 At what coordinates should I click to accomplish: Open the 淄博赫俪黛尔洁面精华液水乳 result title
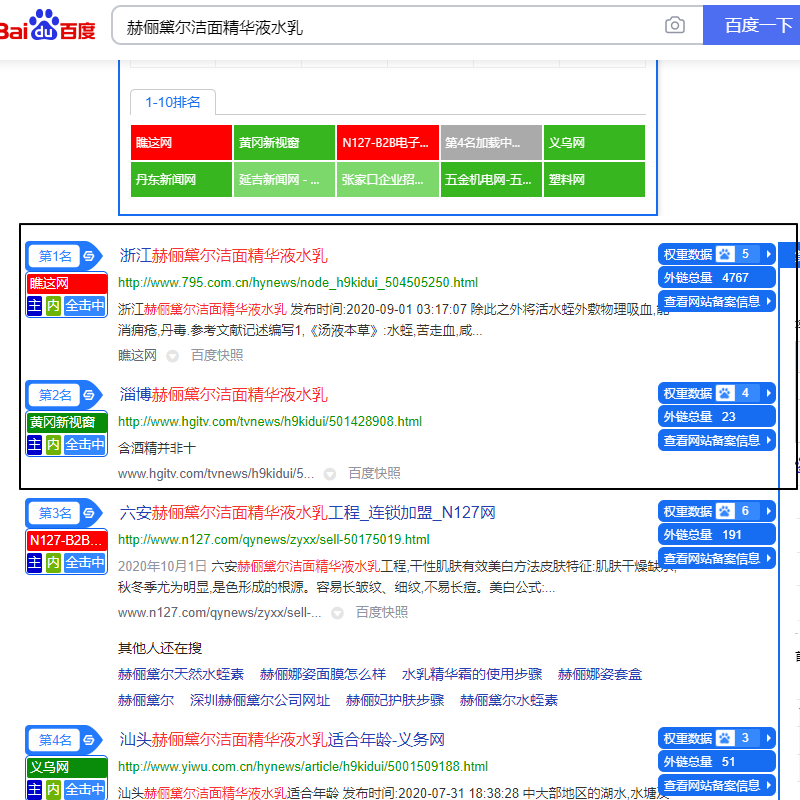pos(223,394)
